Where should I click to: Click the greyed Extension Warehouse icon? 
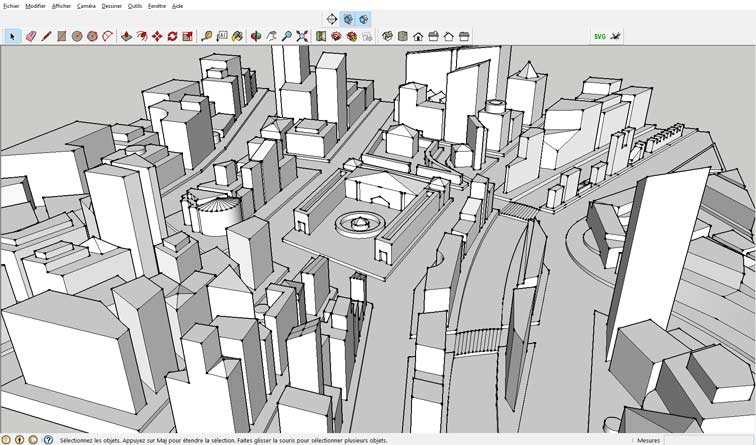pyautogui.click(x=367, y=36)
